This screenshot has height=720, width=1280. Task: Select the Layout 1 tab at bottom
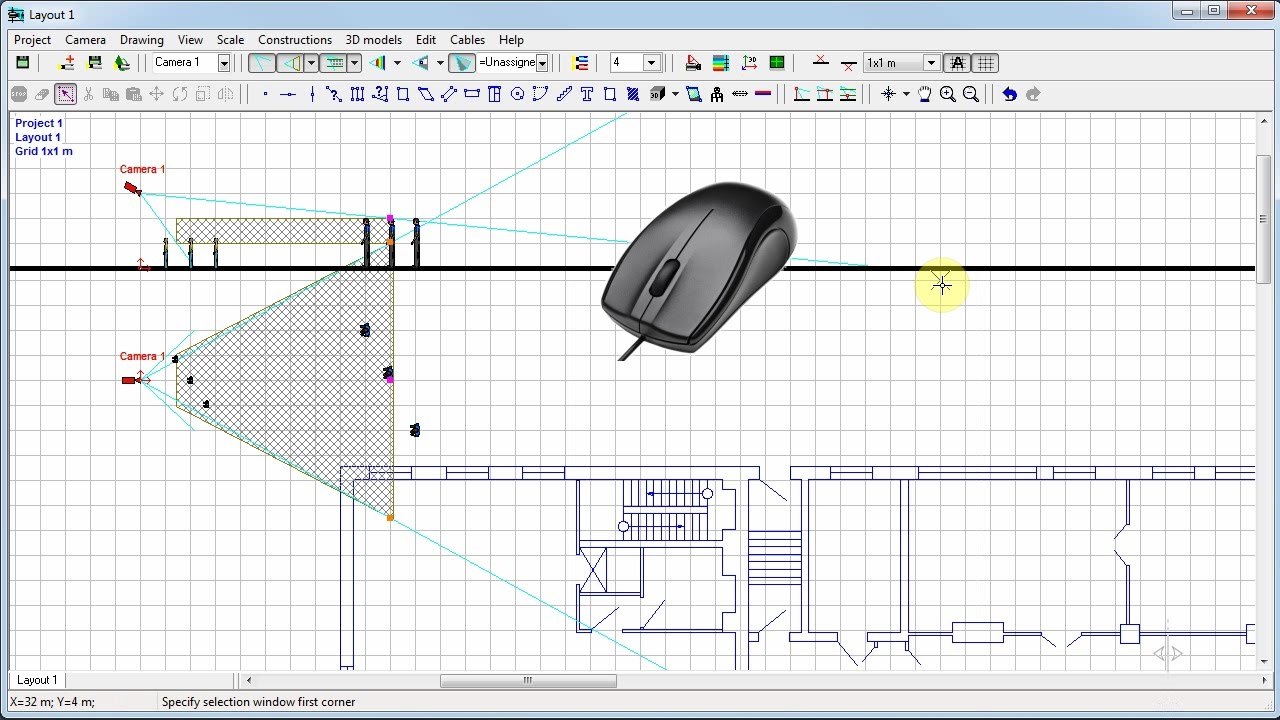(37, 680)
